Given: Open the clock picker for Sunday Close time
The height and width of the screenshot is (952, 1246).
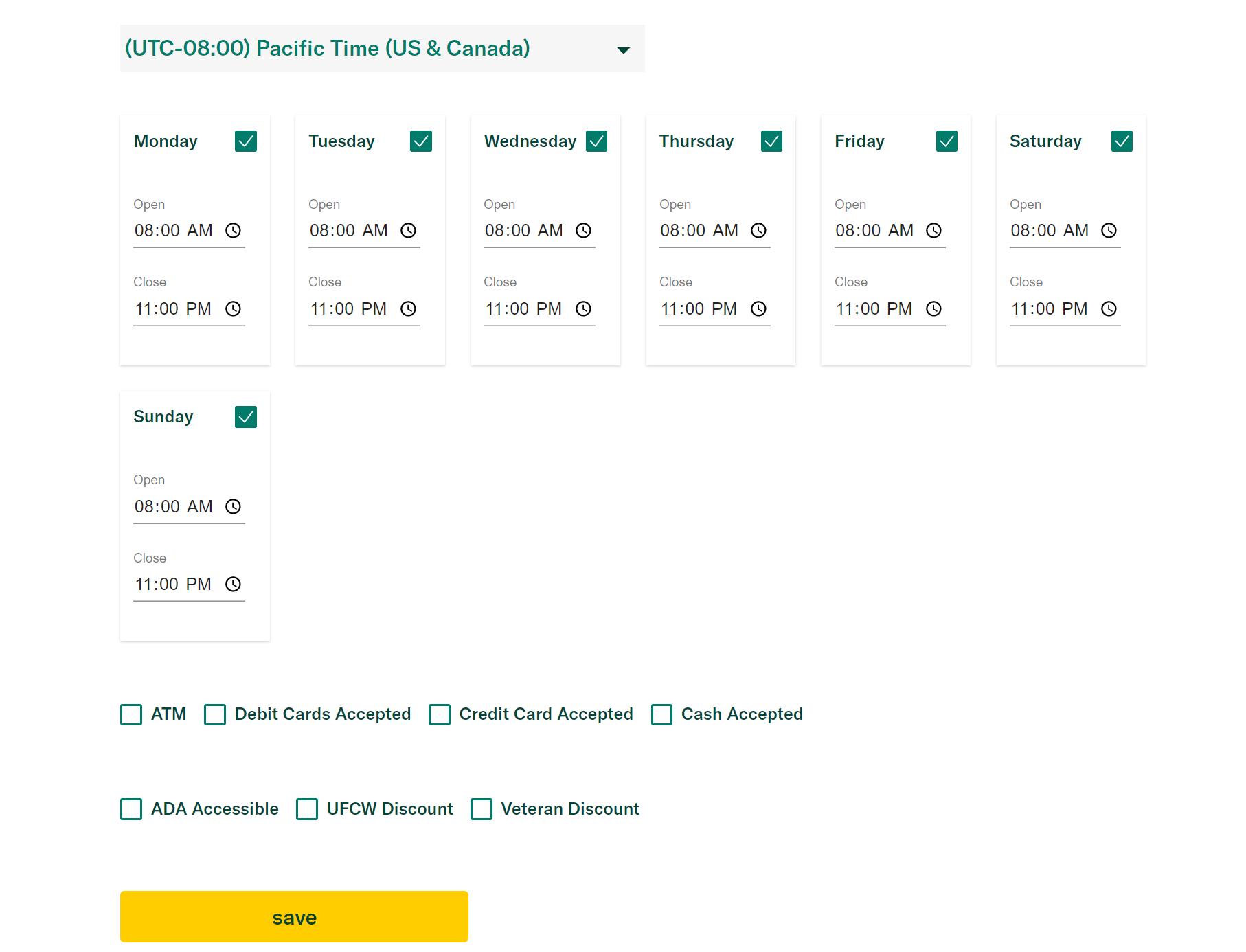Looking at the screenshot, I should click(234, 584).
